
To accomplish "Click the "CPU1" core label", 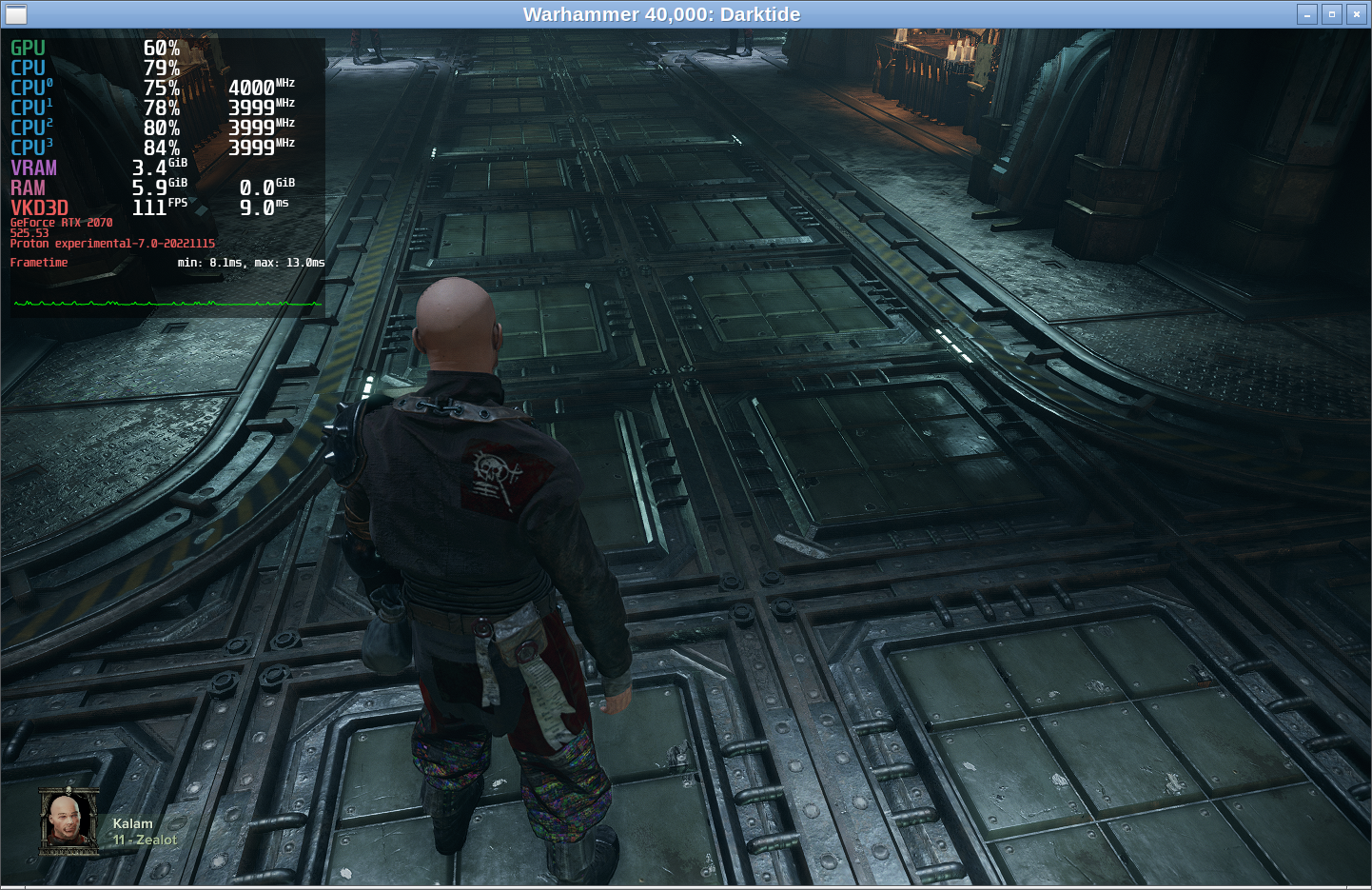I will pyautogui.click(x=31, y=108).
